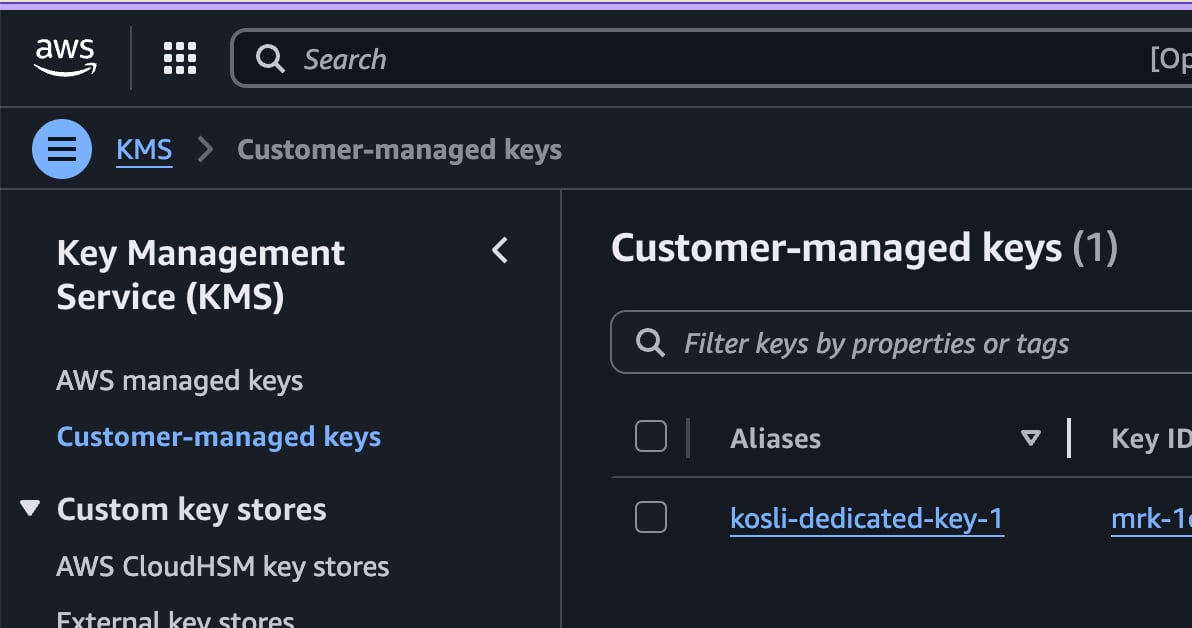Click the AWS logo home icon
This screenshot has height=628, width=1192.
65,58
